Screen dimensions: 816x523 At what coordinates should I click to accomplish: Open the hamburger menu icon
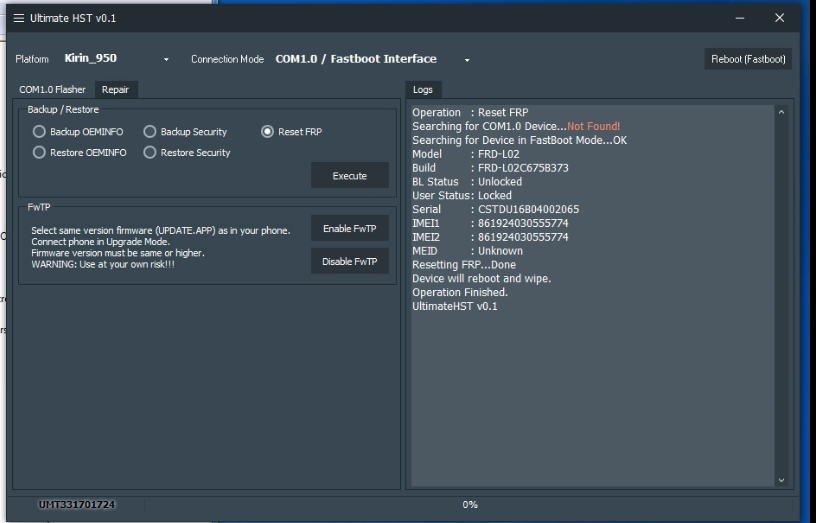click(x=19, y=18)
